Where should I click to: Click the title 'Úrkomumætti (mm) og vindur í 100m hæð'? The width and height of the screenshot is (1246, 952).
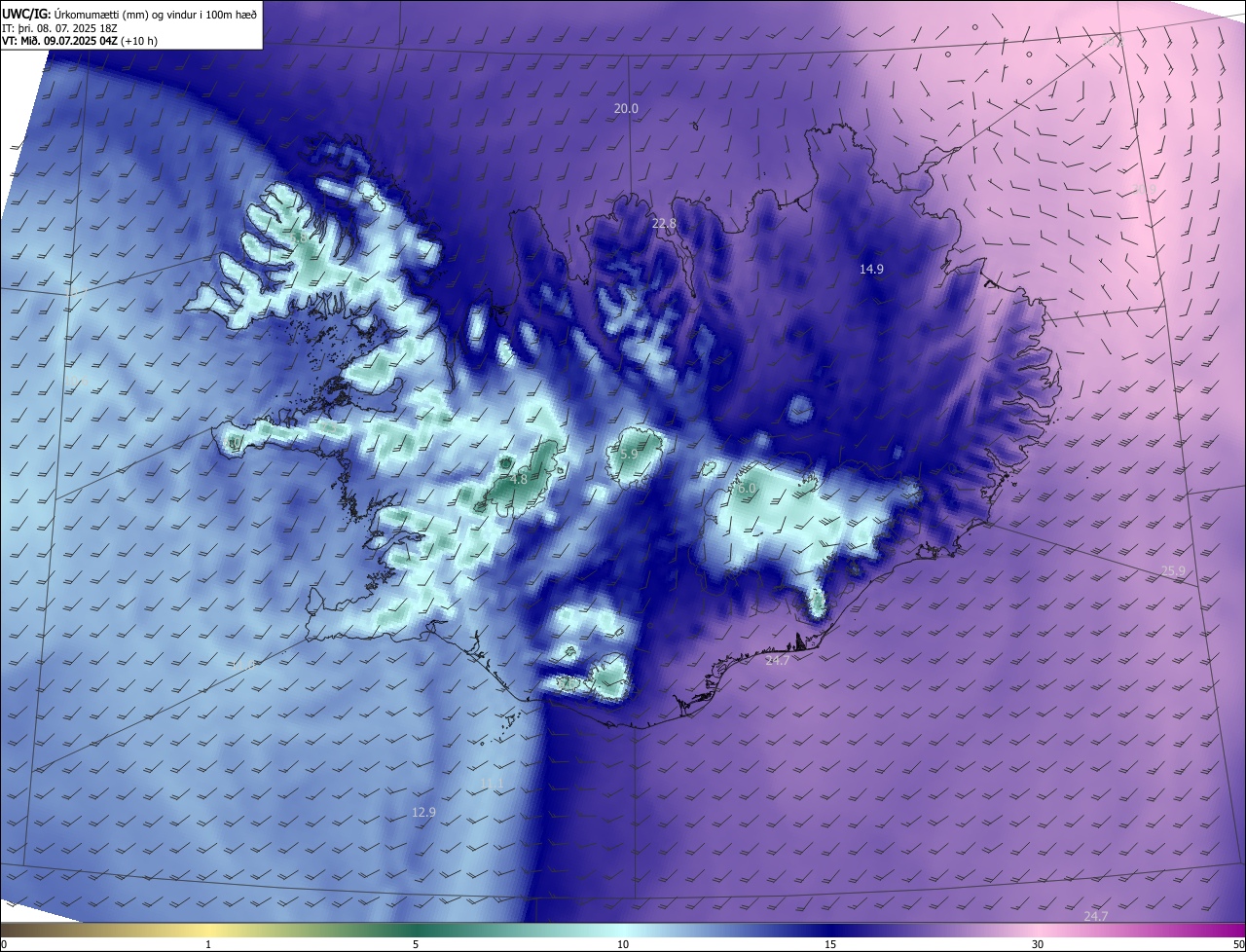point(155,14)
